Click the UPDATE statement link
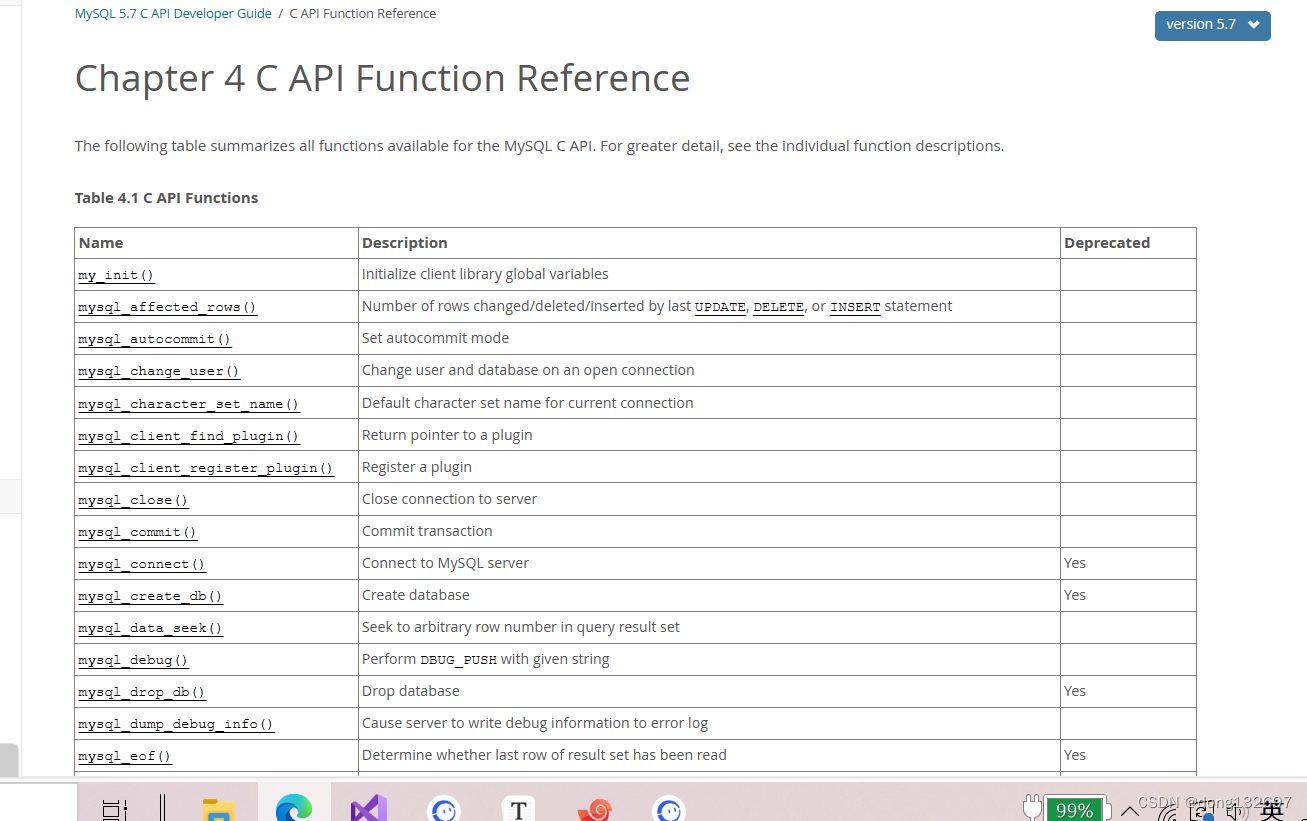 720,307
